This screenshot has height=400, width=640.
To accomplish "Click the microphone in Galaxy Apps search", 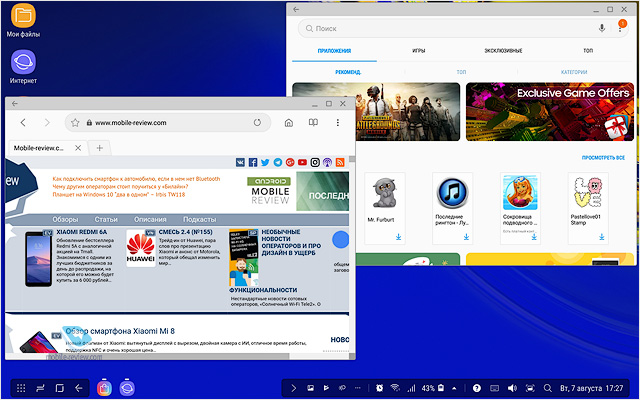I will 602,28.
